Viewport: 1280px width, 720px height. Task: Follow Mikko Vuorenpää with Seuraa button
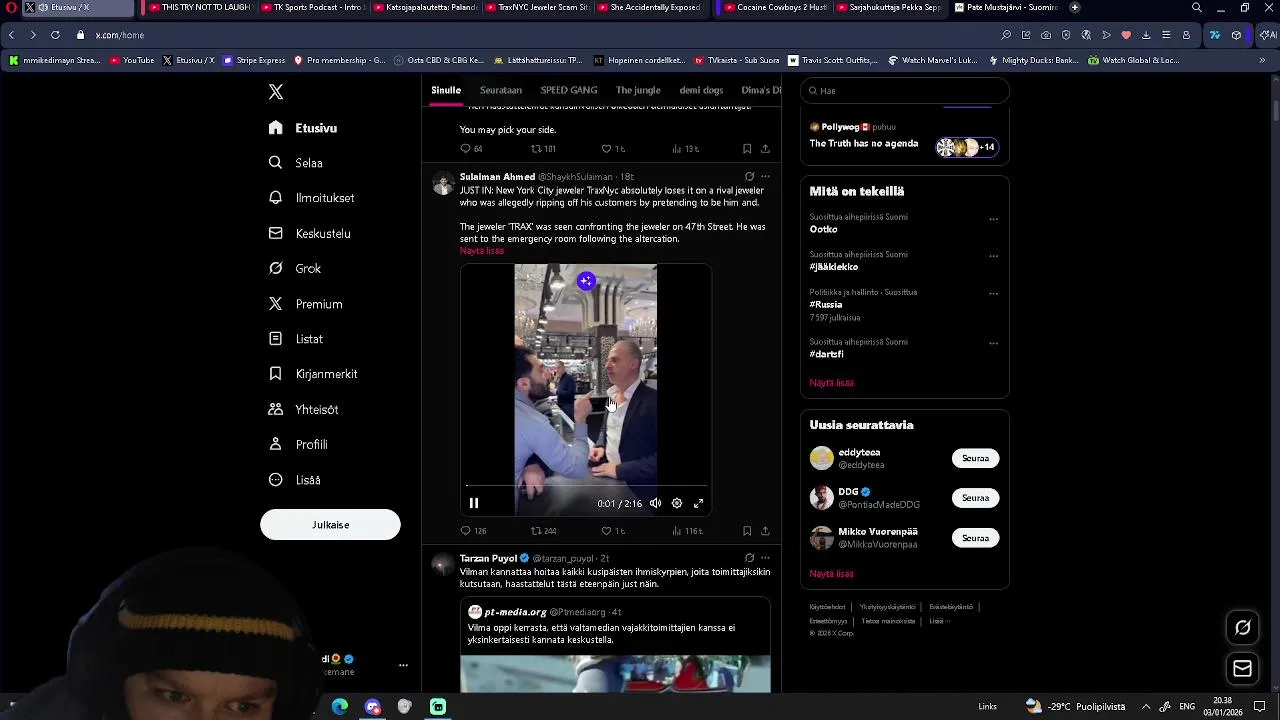point(975,538)
